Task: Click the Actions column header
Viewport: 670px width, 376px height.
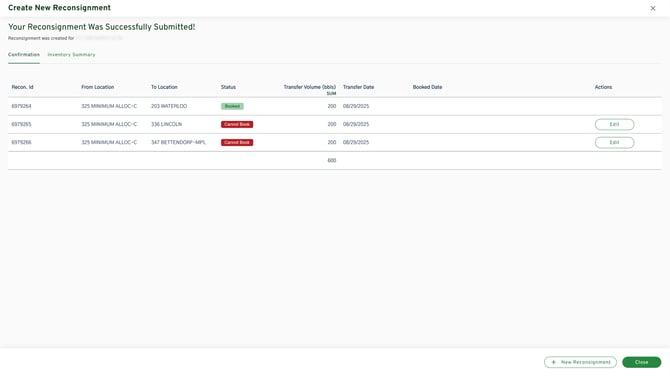Action: click(x=603, y=87)
